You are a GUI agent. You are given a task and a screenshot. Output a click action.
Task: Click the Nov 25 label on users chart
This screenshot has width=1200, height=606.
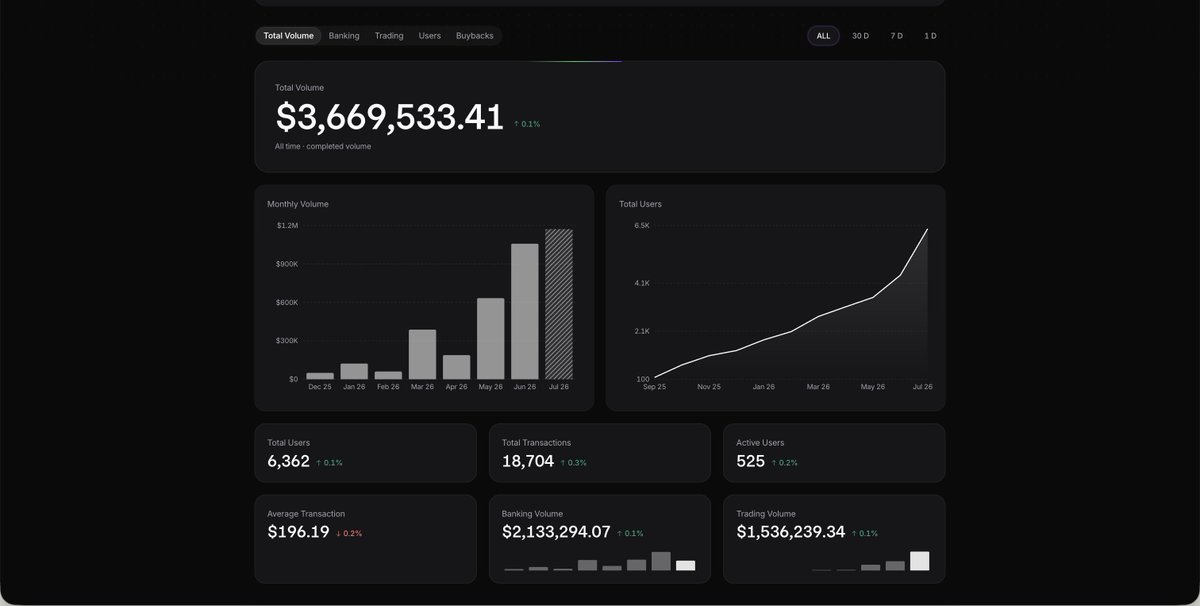709,387
